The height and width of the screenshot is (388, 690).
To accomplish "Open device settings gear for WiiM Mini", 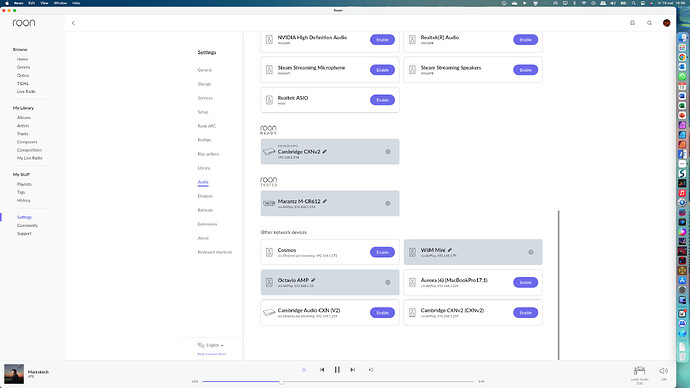I will (531, 252).
